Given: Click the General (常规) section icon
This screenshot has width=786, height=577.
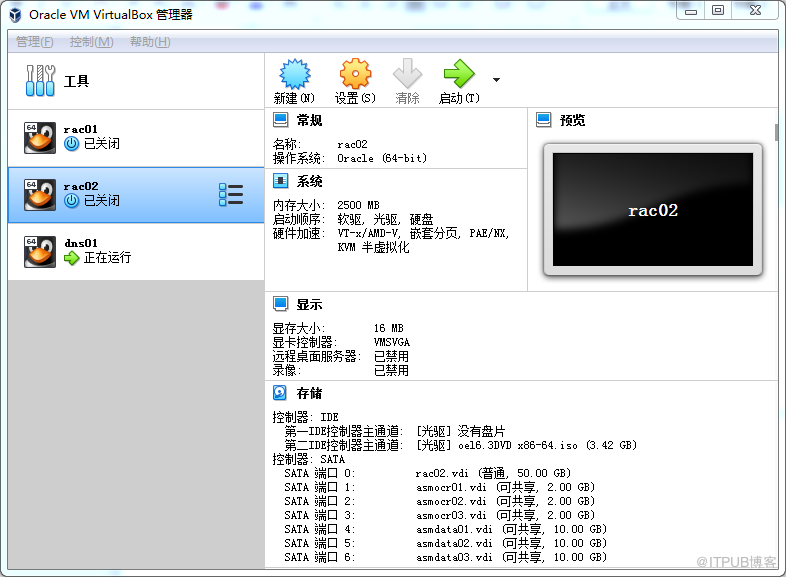Looking at the screenshot, I should tap(281, 120).
